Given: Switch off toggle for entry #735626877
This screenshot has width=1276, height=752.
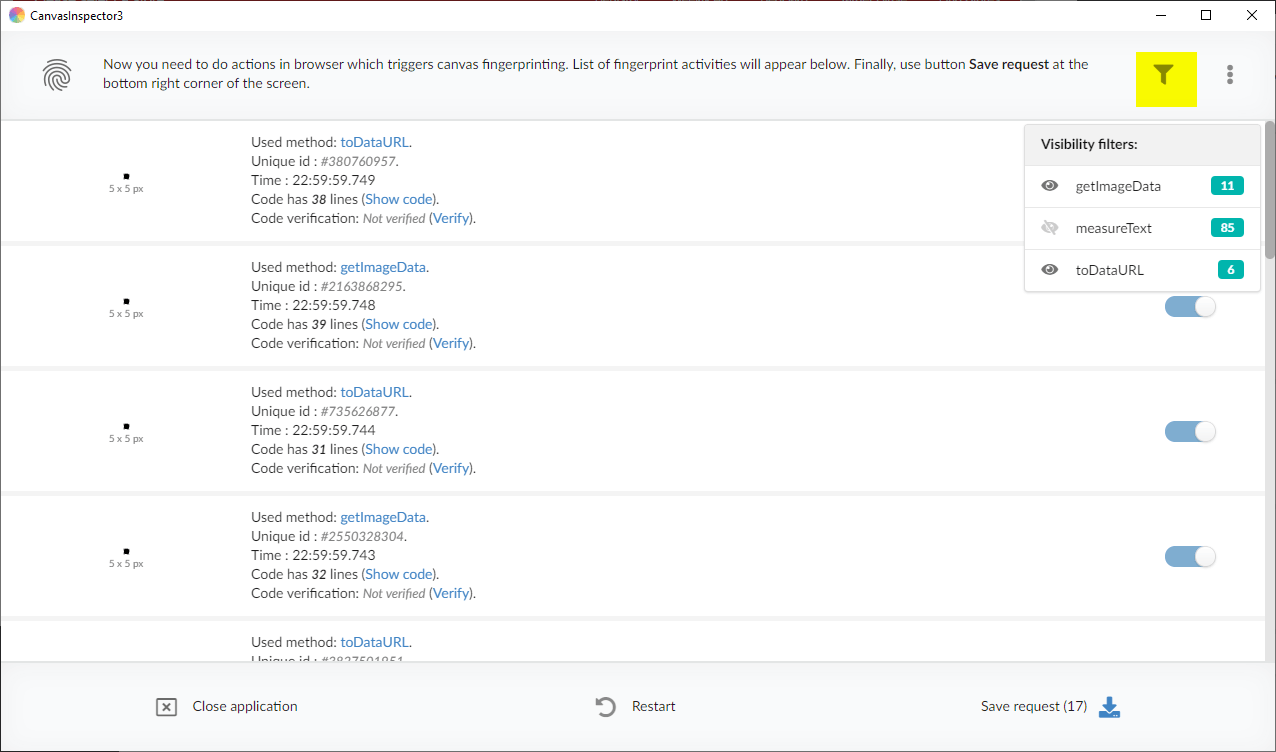Looking at the screenshot, I should [x=1190, y=432].
